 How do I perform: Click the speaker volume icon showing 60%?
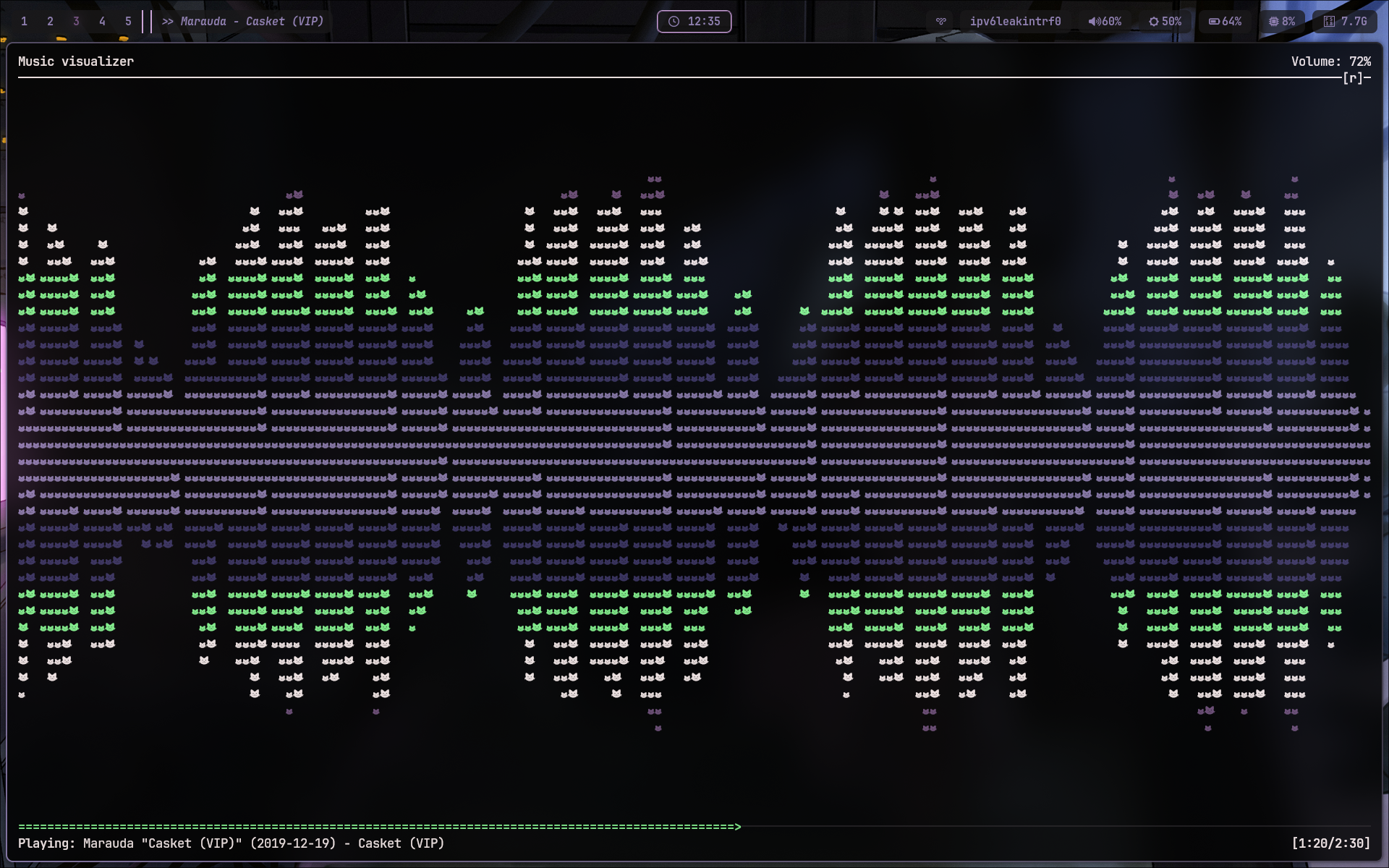pyautogui.click(x=1093, y=22)
